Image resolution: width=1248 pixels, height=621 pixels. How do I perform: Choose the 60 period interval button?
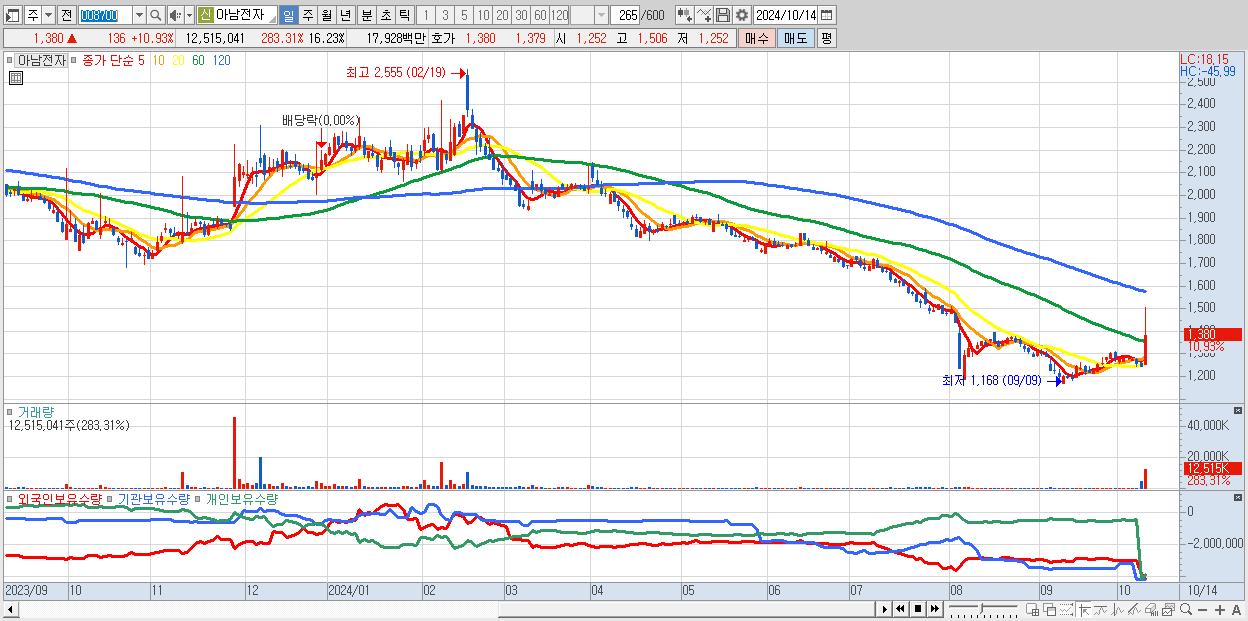tap(540, 15)
